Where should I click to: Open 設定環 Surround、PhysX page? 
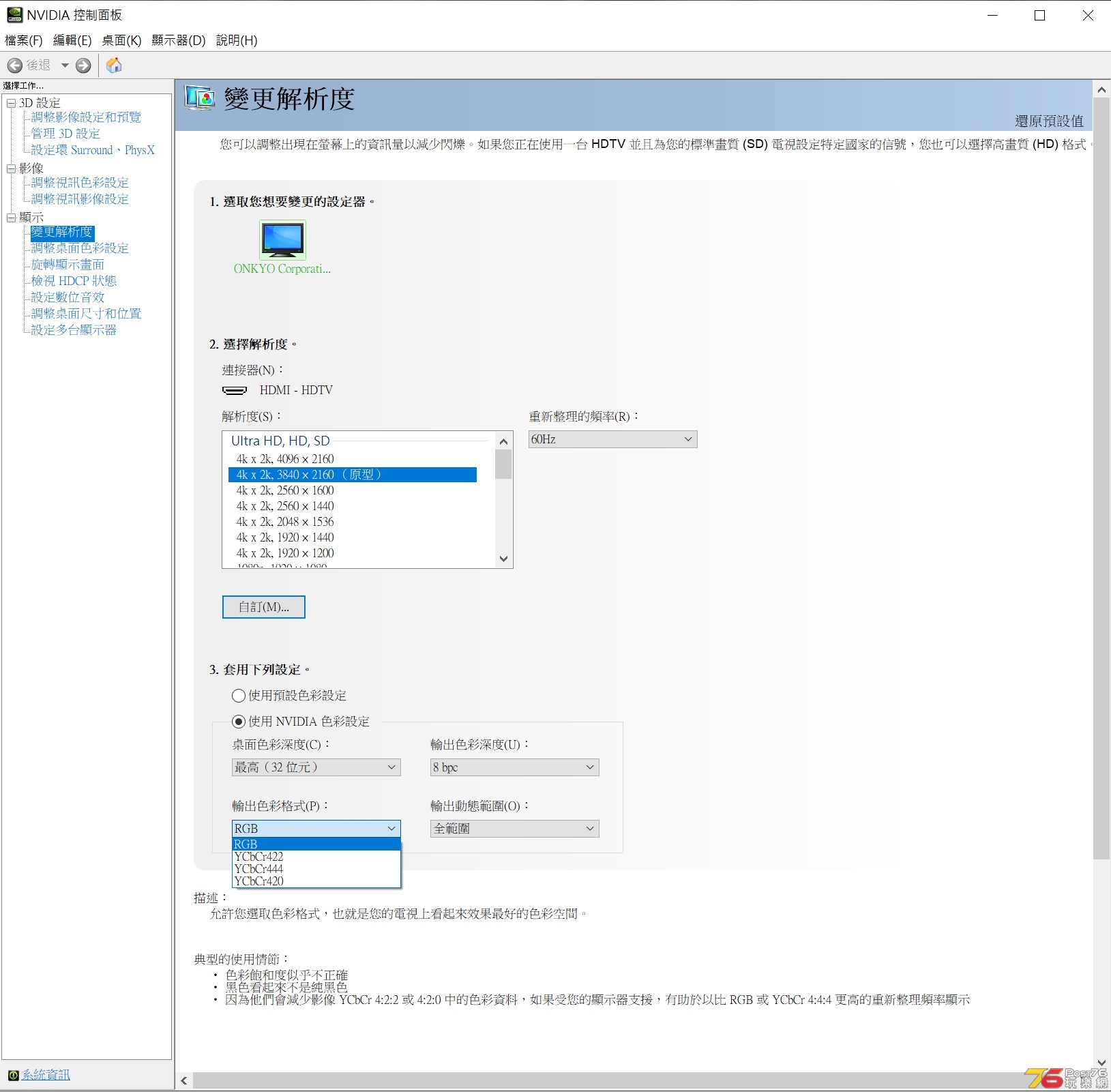tap(93, 150)
